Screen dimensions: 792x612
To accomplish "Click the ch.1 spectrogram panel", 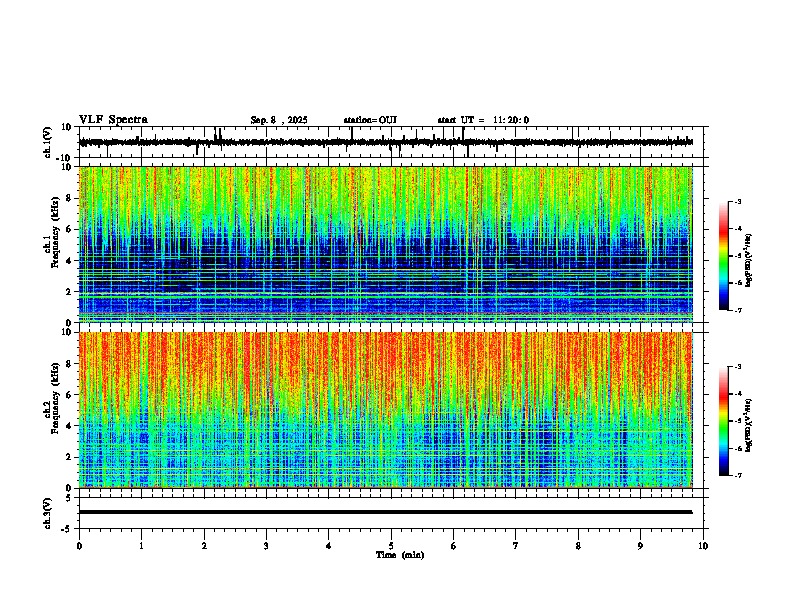I will pyautogui.click(x=386, y=244).
